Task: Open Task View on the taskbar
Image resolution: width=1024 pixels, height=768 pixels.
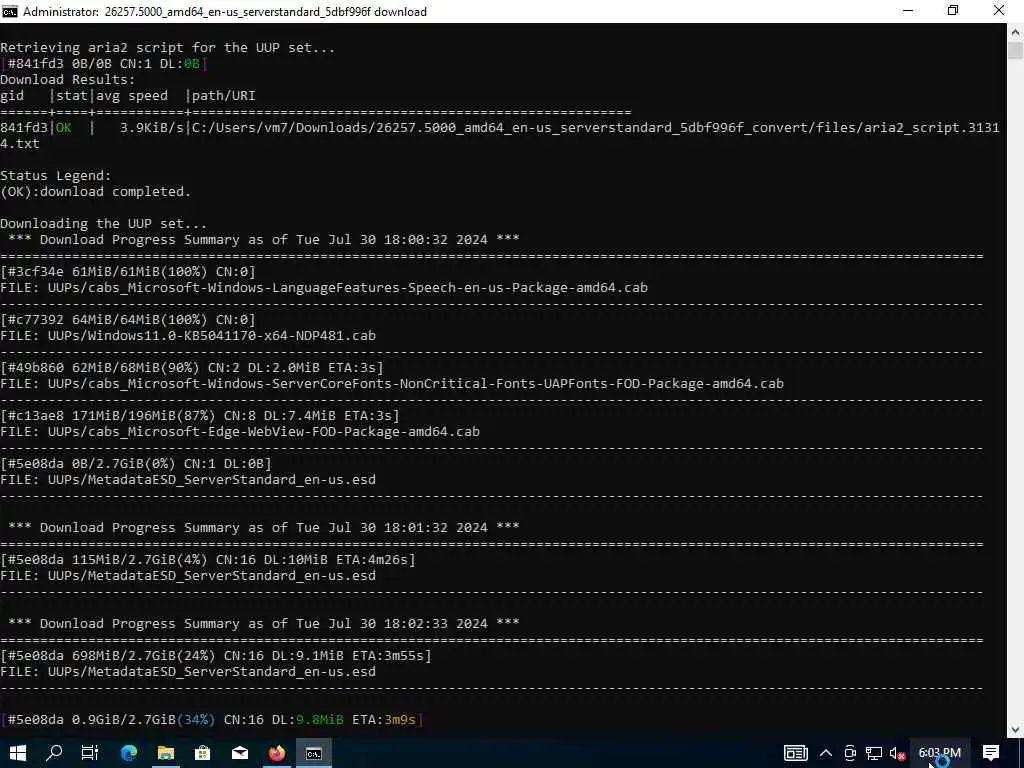Action: [90, 753]
